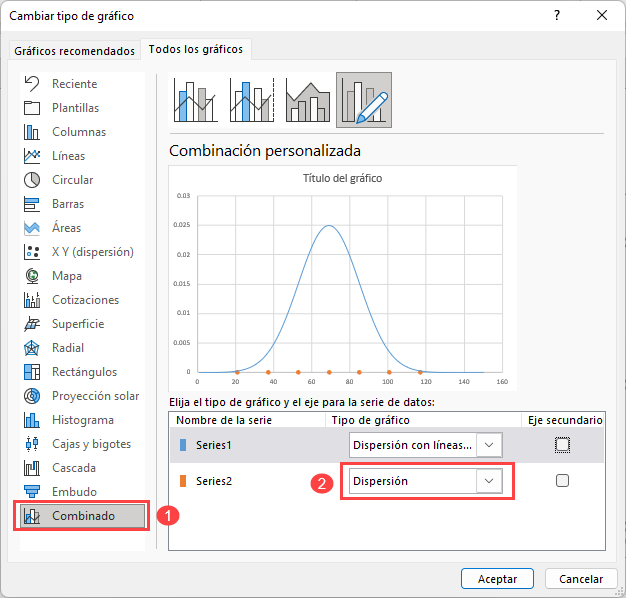This screenshot has width=626, height=598.
Task: Open the Plantillas folder icon
Action: point(32,108)
